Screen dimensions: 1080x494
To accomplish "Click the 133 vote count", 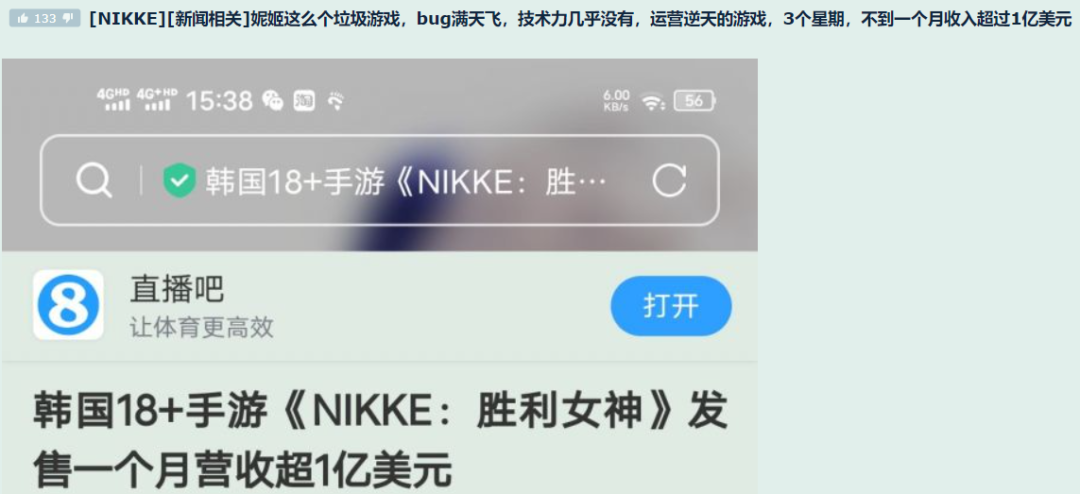I will 45,19.
